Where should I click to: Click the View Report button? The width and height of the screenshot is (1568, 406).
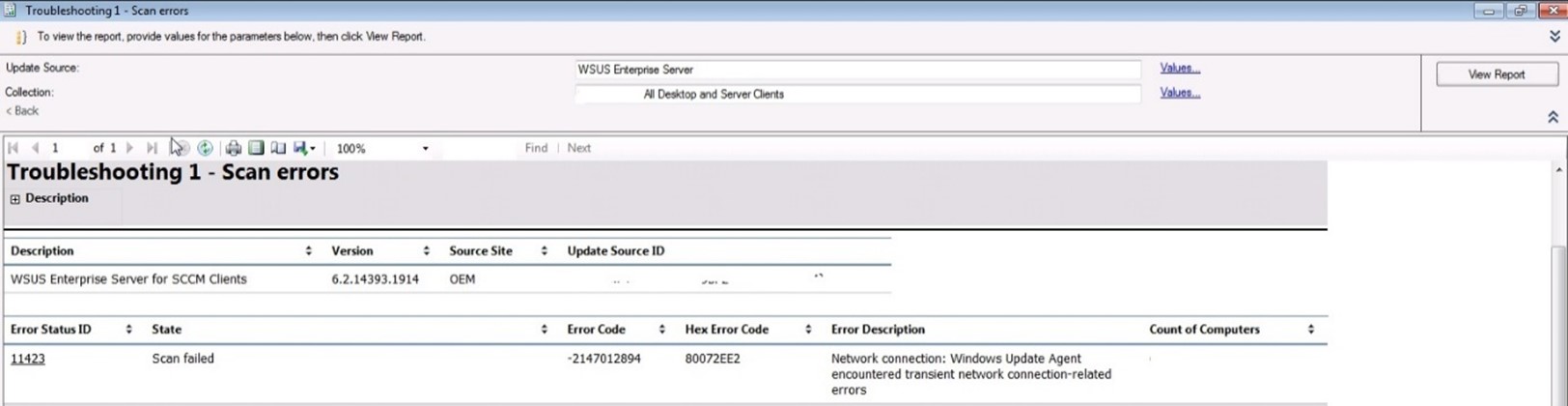click(x=1497, y=74)
